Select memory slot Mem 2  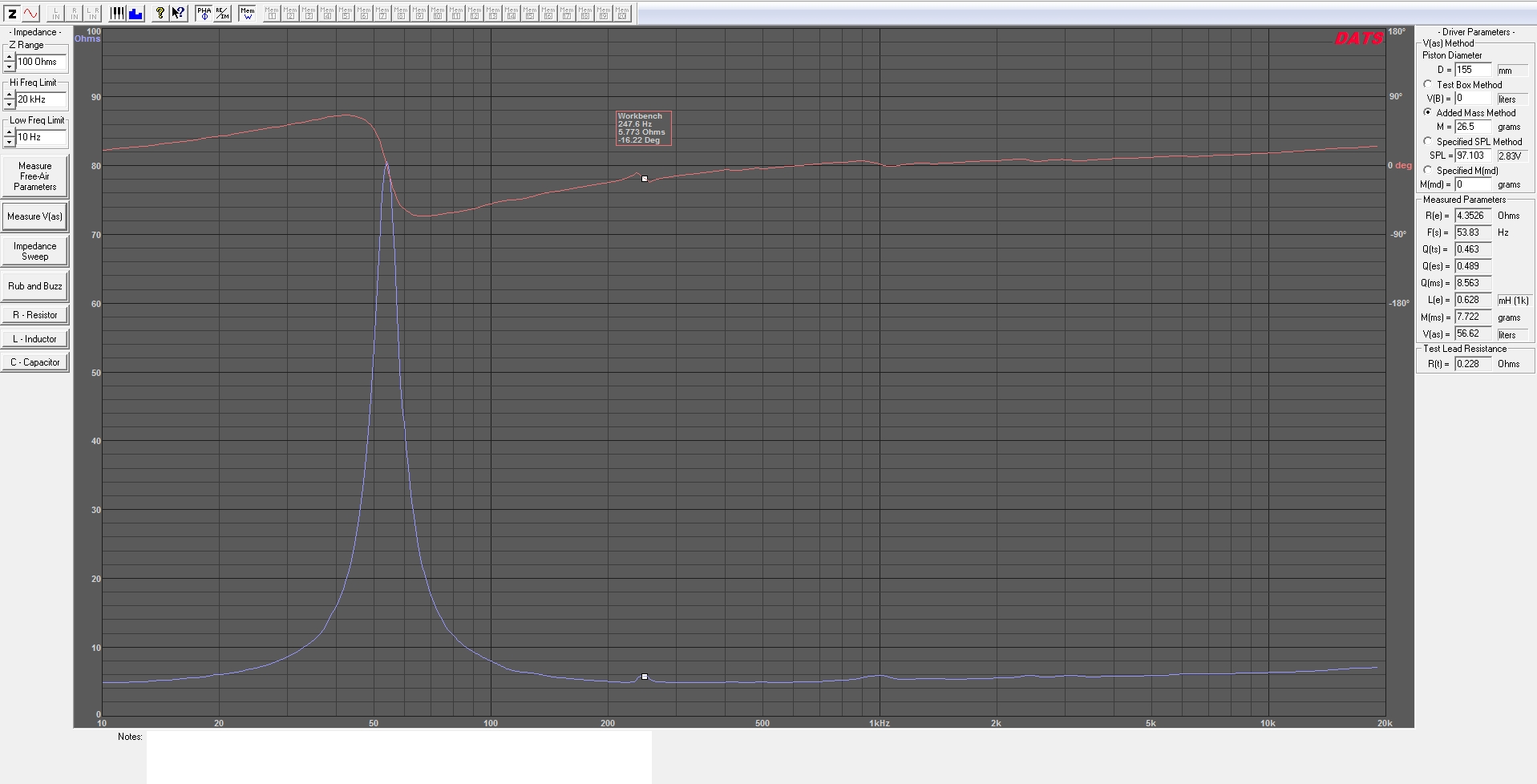click(290, 13)
